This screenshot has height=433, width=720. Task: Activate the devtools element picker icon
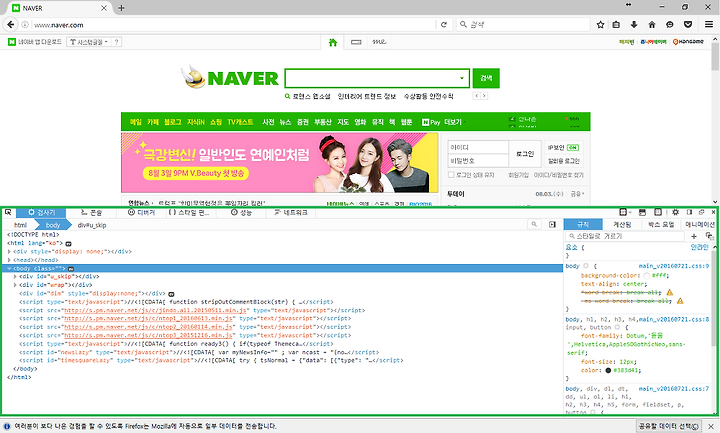(x=8, y=212)
